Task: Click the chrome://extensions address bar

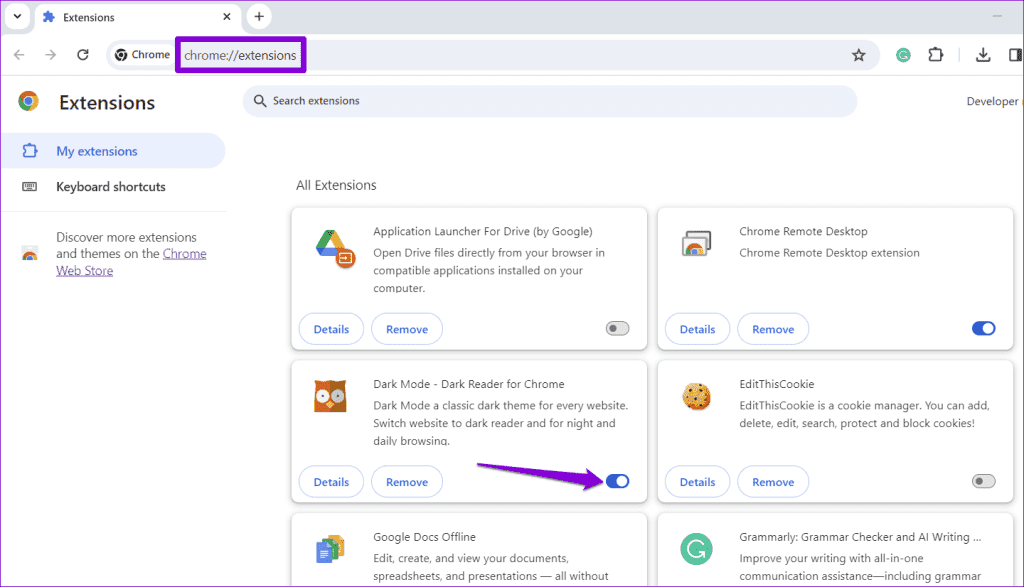Action: click(x=241, y=55)
